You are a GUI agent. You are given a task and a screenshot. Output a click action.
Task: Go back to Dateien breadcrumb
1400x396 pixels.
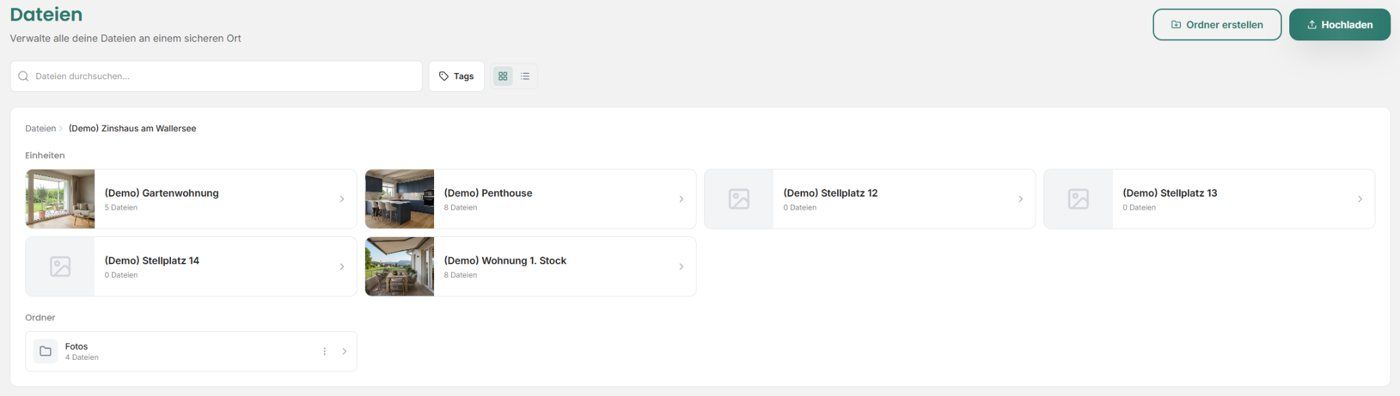point(41,128)
